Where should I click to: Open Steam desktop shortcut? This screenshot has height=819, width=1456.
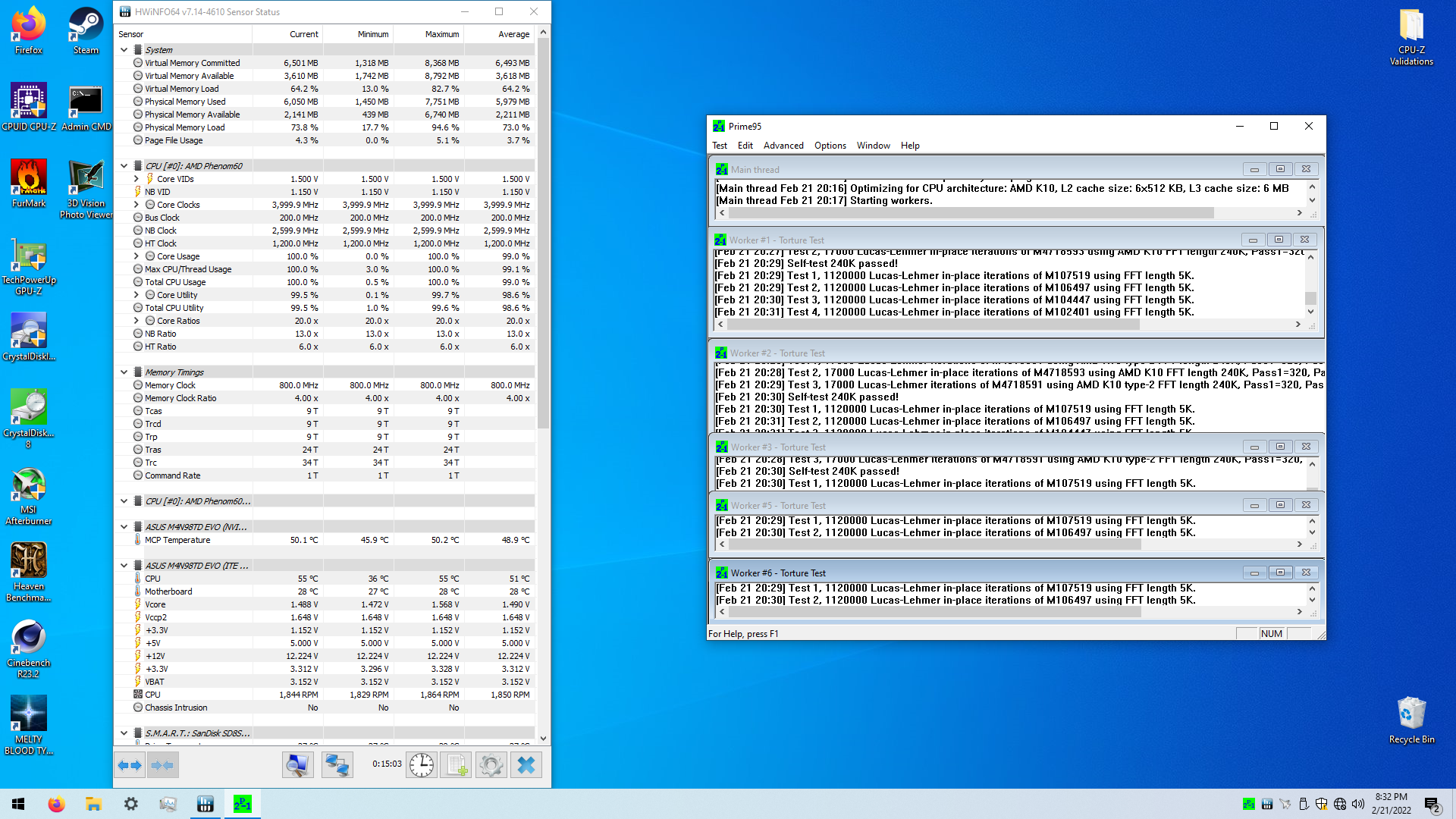pos(86,30)
